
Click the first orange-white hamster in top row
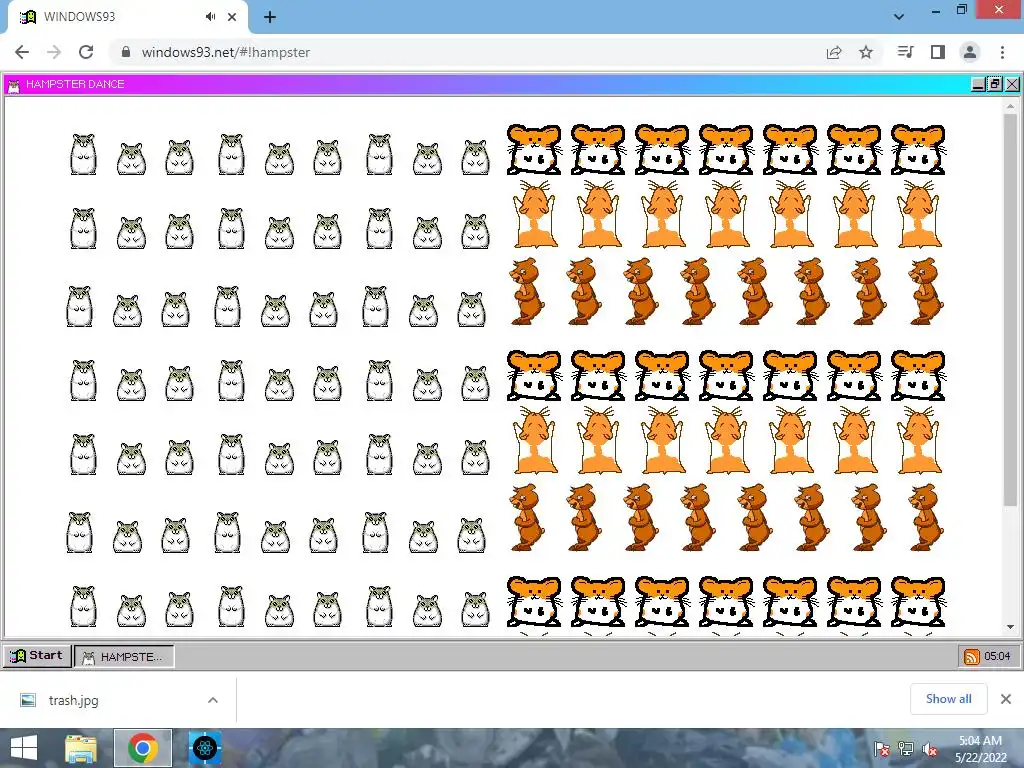(x=534, y=150)
